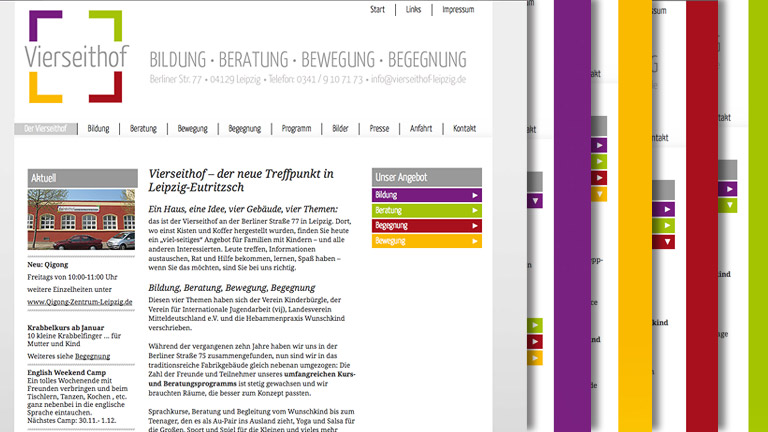Viewport: 768px width, 432px height.
Task: Click the arrow icon on Bewegung bar
Action: [x=475, y=241]
